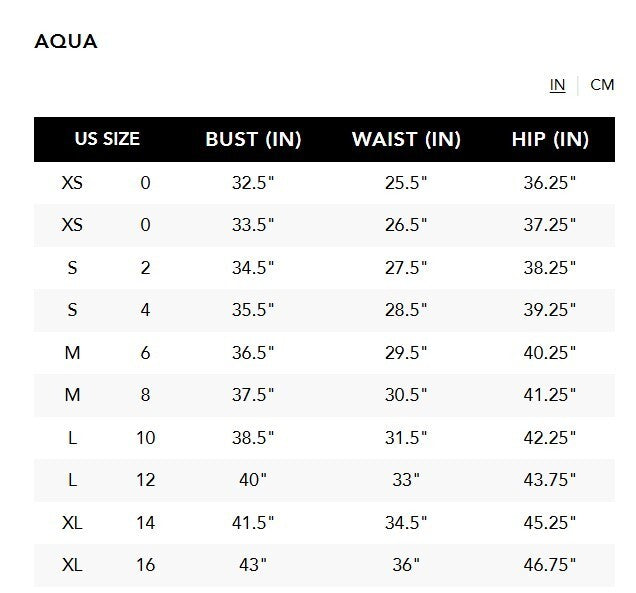Select the HIP (IN) column header
Viewport: 636px width, 593px height.
pos(550,139)
